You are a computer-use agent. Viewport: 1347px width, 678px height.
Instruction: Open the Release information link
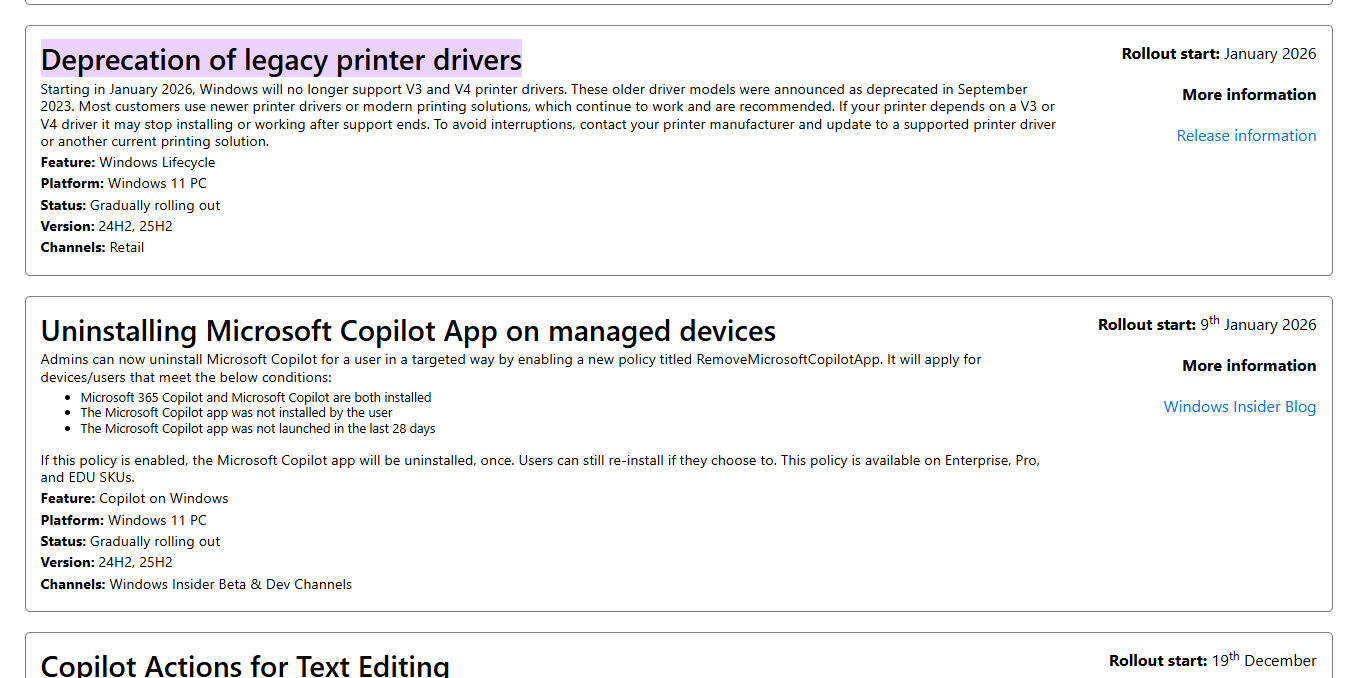tap(1246, 135)
